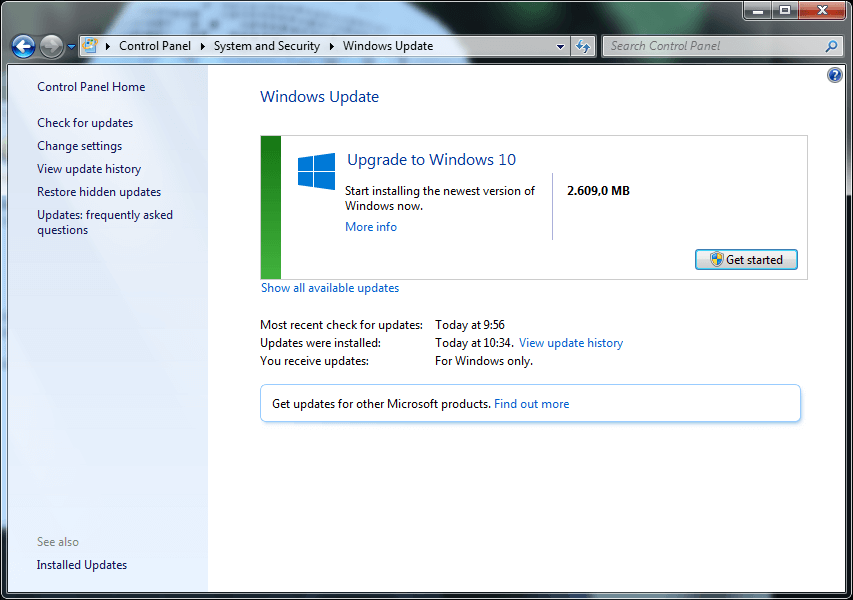Open the More info link
This screenshot has width=853, height=600.
click(371, 227)
